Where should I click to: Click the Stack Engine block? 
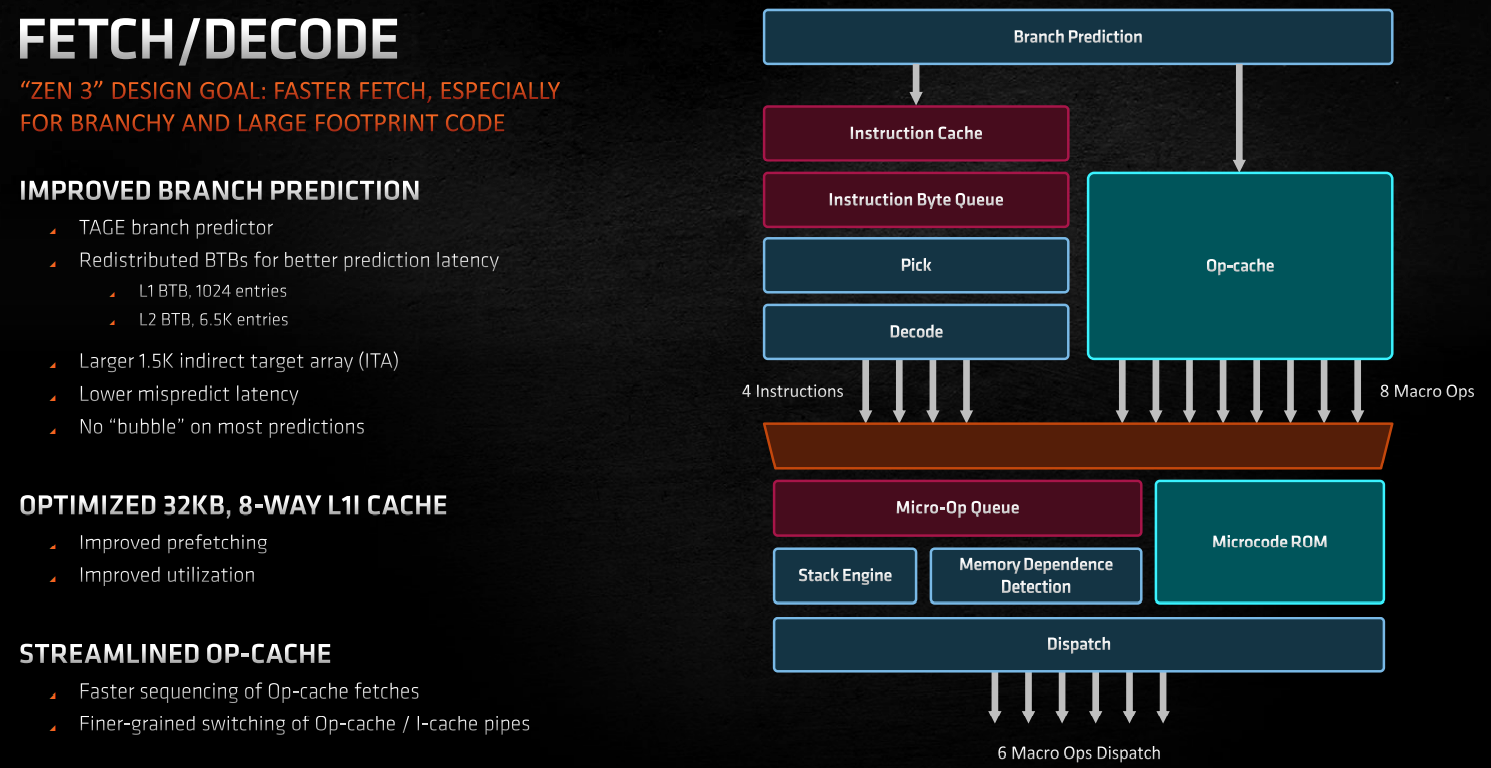pos(845,576)
